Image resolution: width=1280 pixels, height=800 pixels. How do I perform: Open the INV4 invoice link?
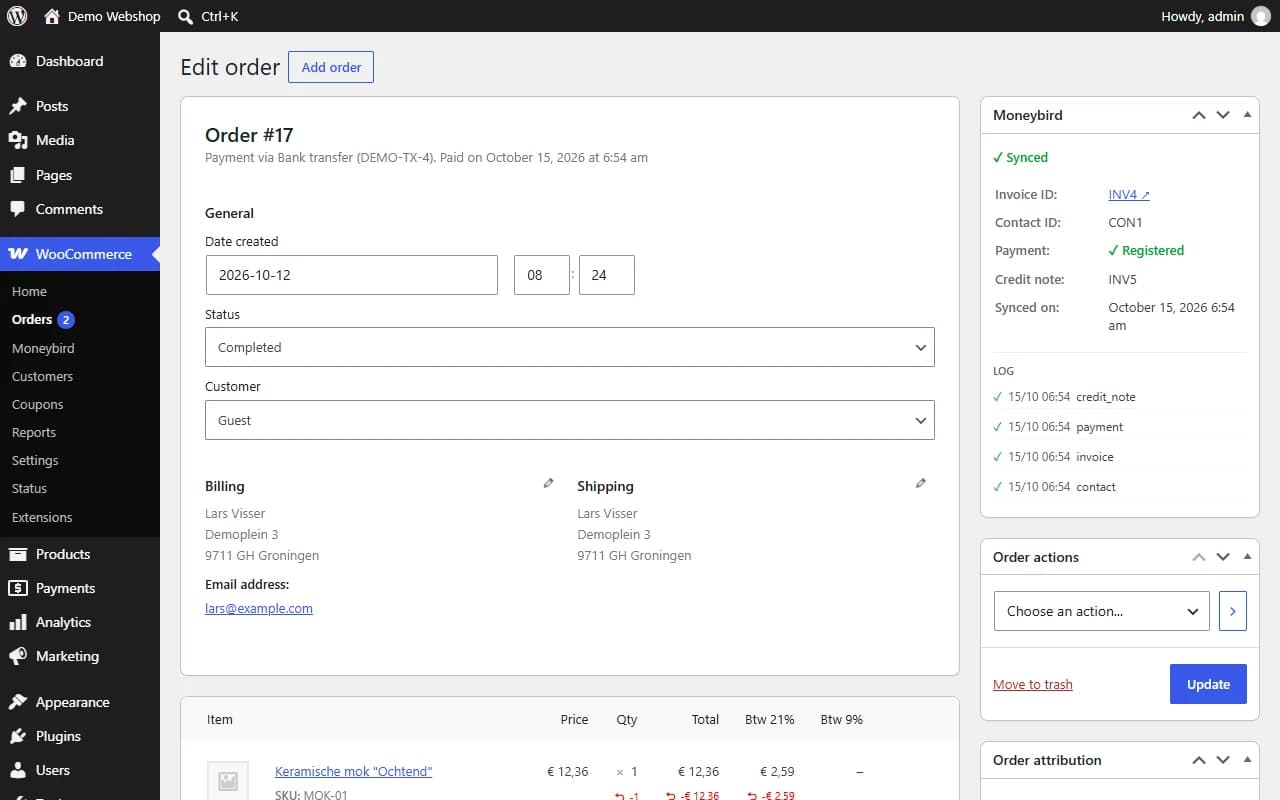1129,195
